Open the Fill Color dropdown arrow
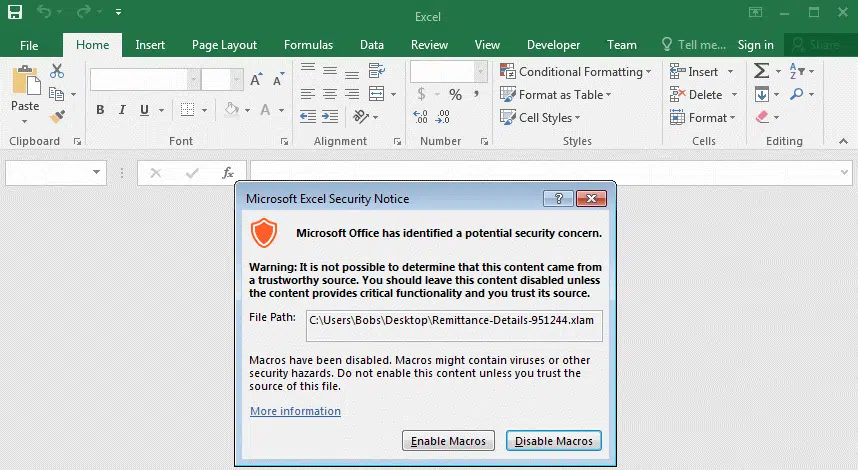The height and width of the screenshot is (470, 858). coord(247,111)
